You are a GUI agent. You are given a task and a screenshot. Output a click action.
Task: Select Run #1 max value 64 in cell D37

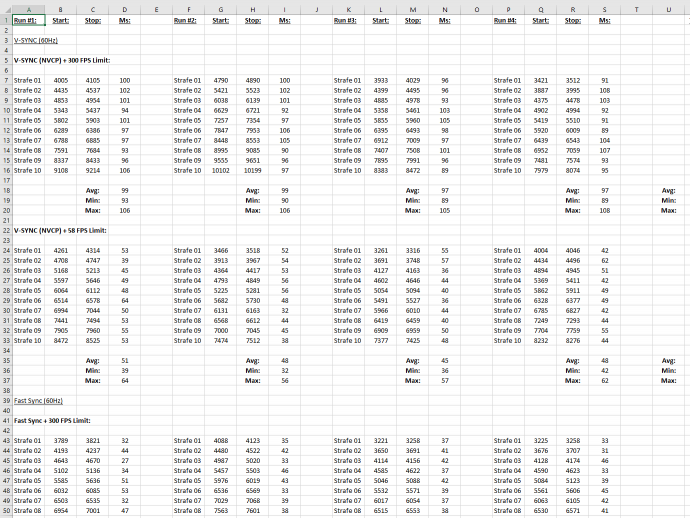[125, 381]
